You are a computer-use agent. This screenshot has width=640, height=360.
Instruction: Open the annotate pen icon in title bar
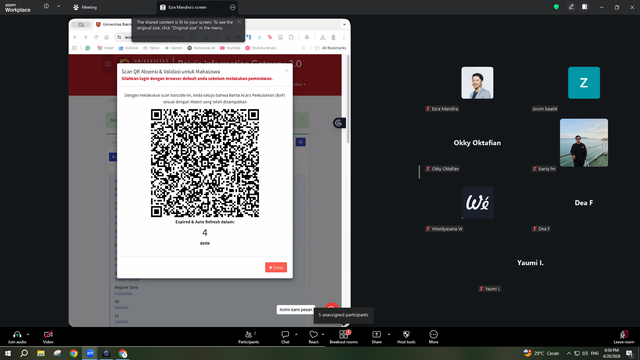[x=571, y=7]
